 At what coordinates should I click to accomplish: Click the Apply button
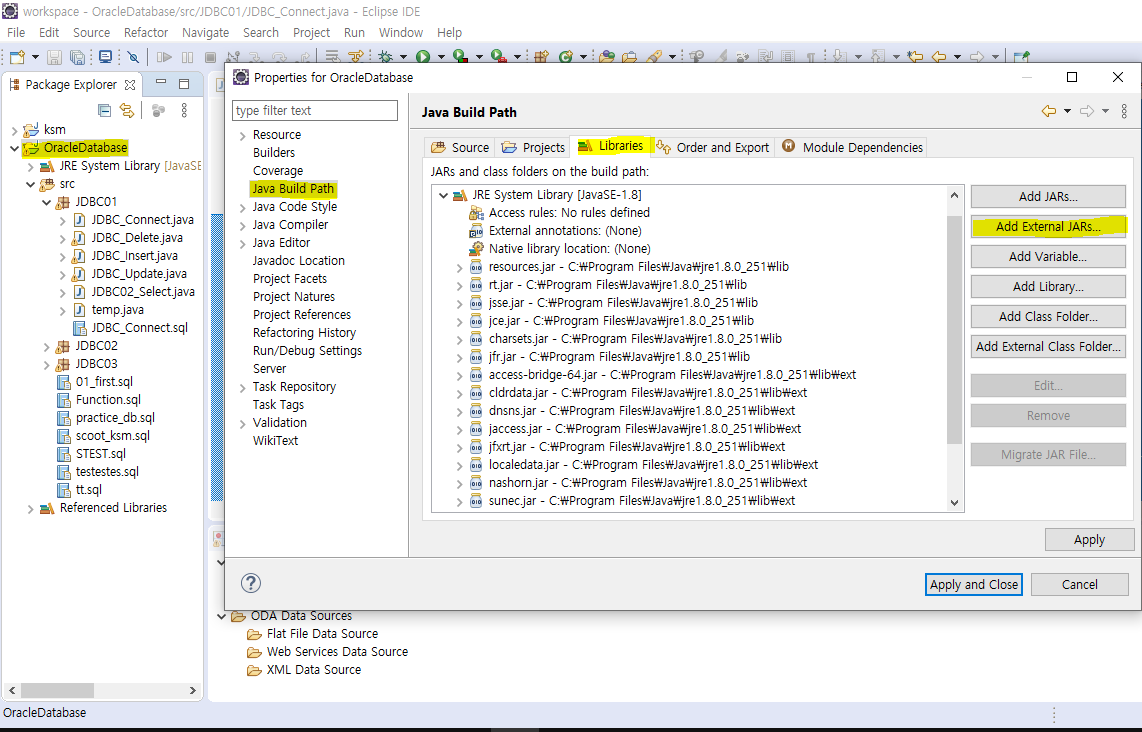1089,540
